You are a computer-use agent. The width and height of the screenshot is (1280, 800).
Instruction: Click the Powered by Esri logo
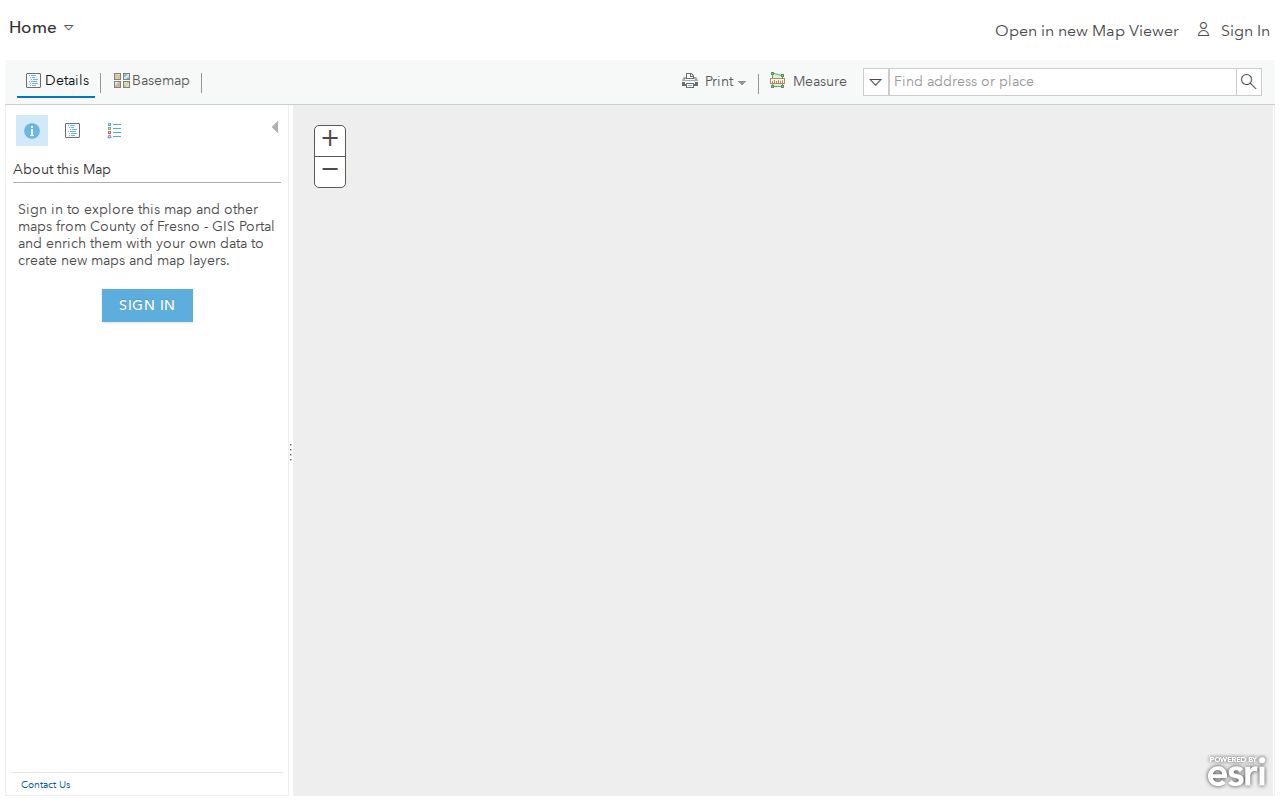1237,771
